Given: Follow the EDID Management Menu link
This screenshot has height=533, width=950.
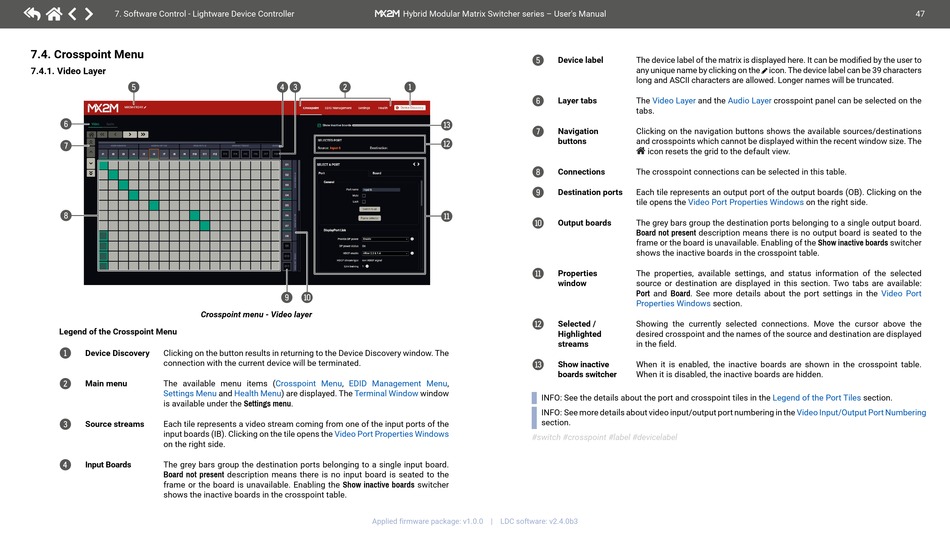Looking at the screenshot, I should 398,383.
